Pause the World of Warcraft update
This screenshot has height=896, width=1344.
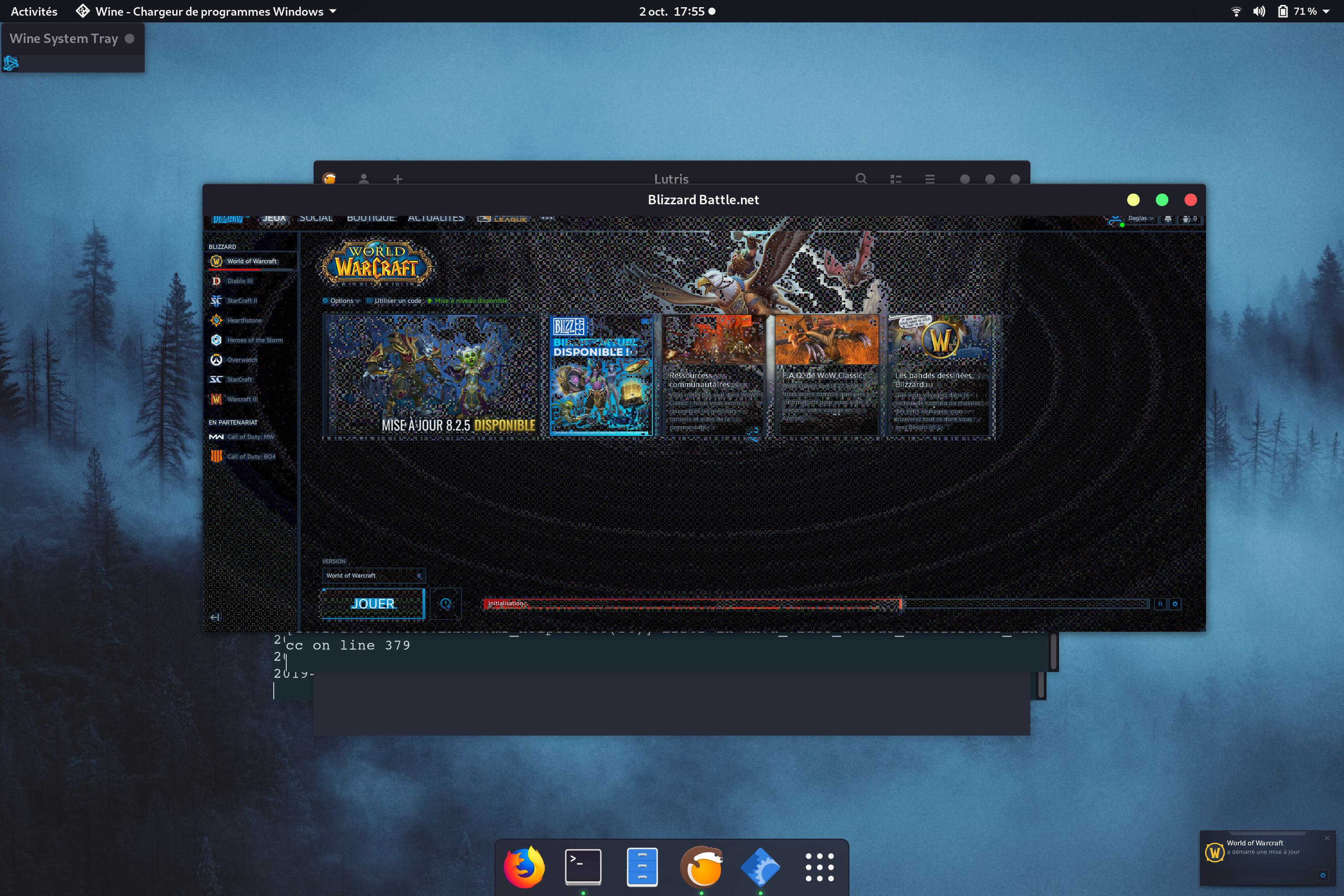coord(1160,604)
